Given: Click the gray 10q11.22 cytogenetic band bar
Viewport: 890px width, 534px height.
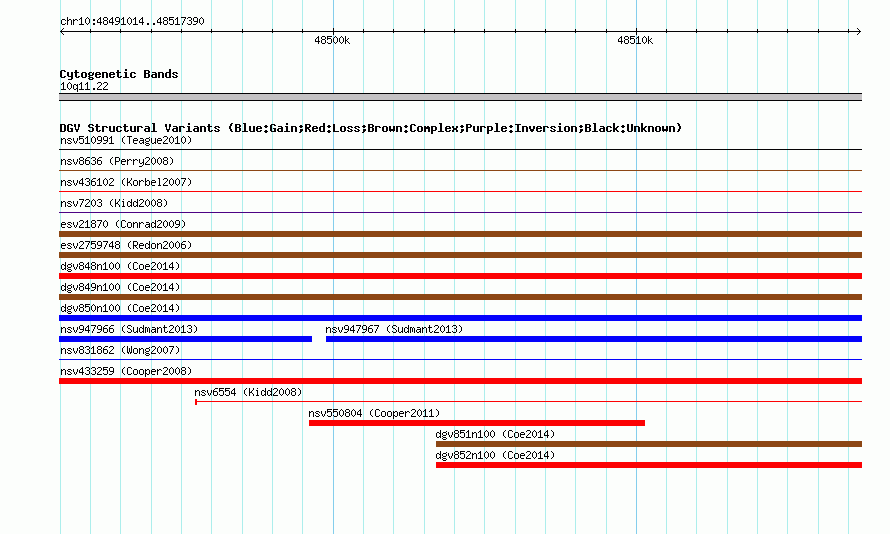Looking at the screenshot, I should coord(460,97).
